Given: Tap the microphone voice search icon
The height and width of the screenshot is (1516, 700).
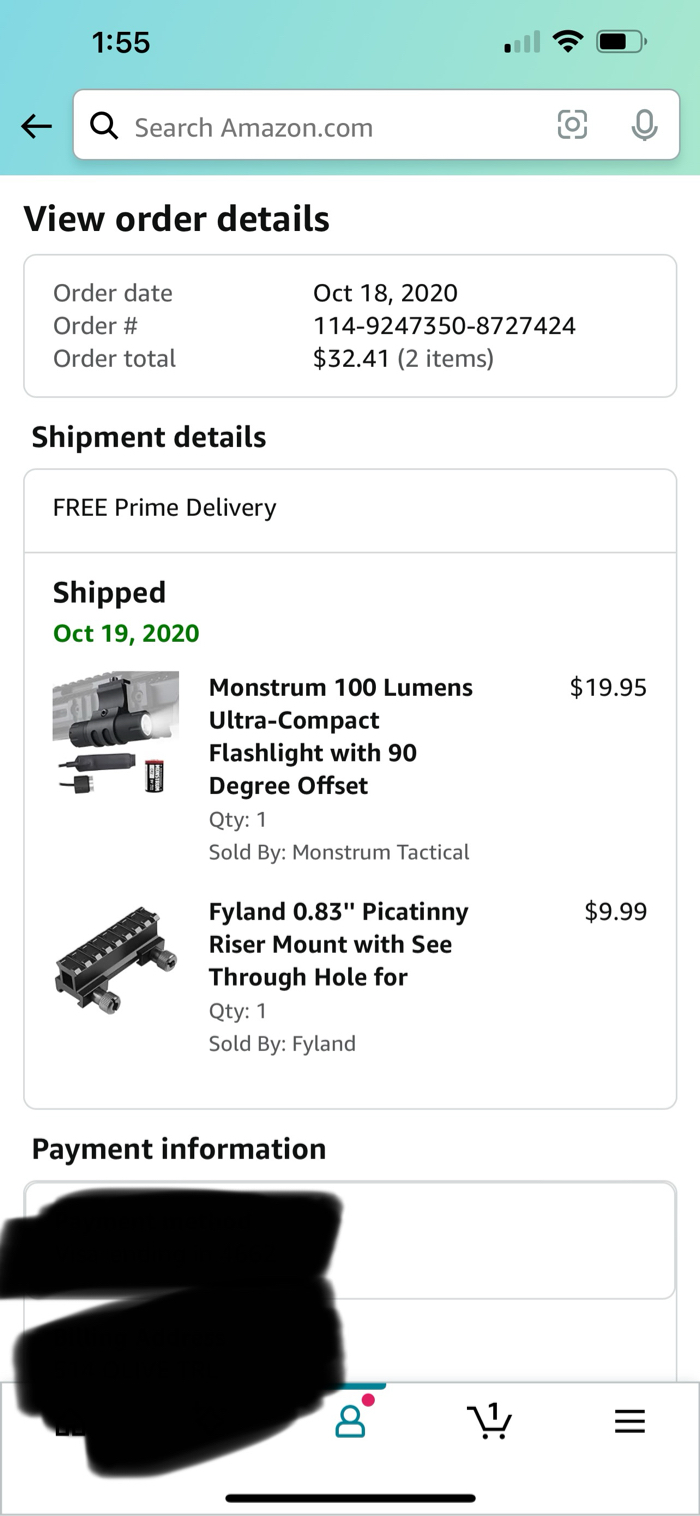Looking at the screenshot, I should click(x=645, y=125).
